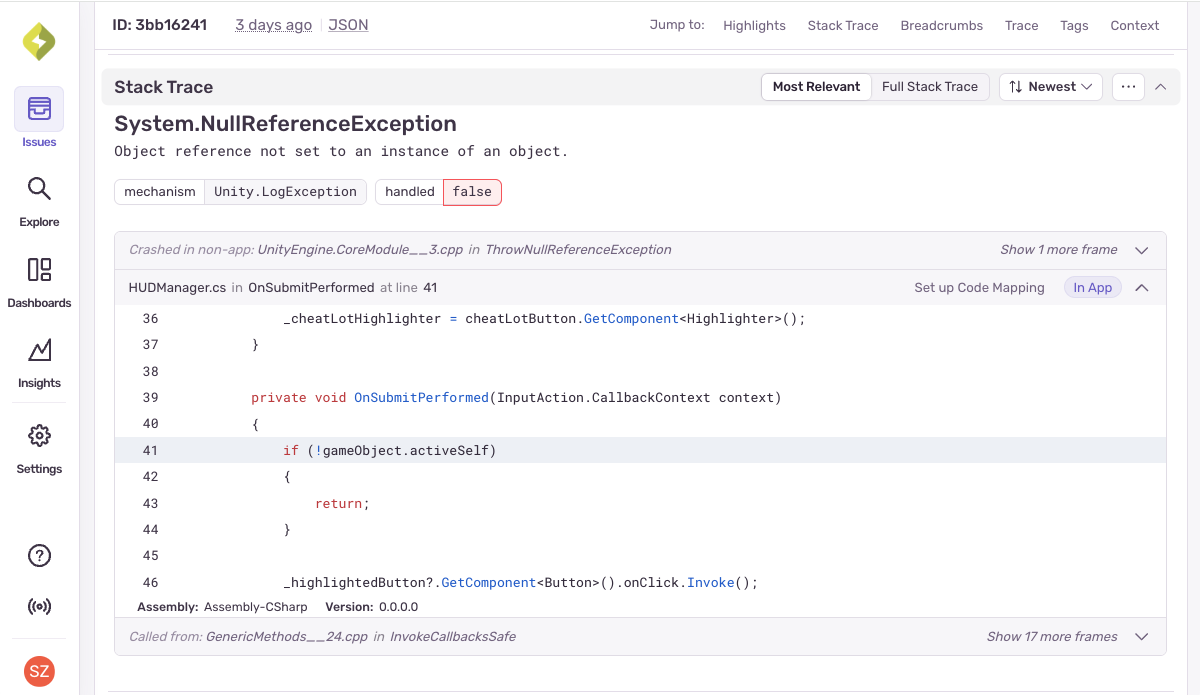Expand Show 17 more frames
This screenshot has height=695, width=1200.
coord(1051,636)
